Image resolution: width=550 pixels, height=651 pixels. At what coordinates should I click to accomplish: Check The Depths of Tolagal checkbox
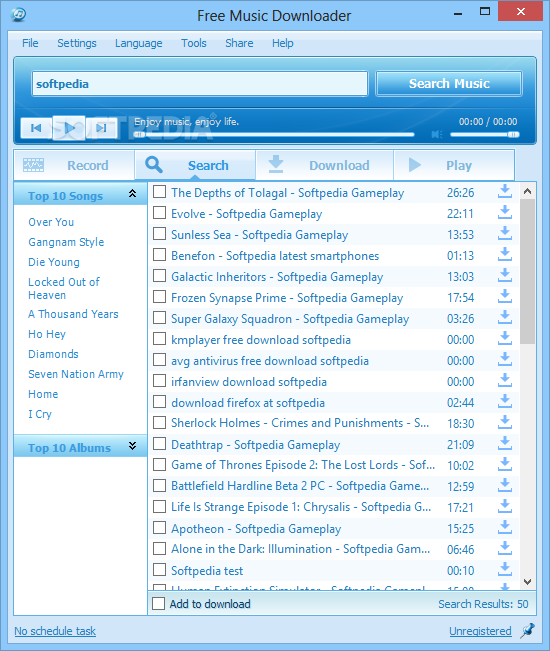(x=159, y=192)
